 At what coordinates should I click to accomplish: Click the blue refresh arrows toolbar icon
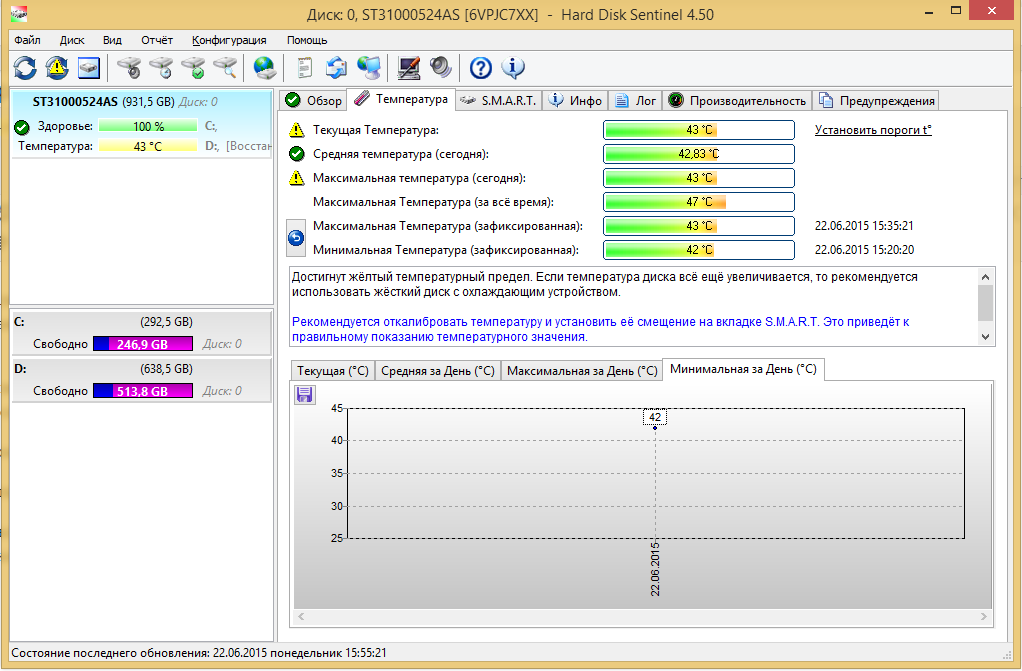25,68
